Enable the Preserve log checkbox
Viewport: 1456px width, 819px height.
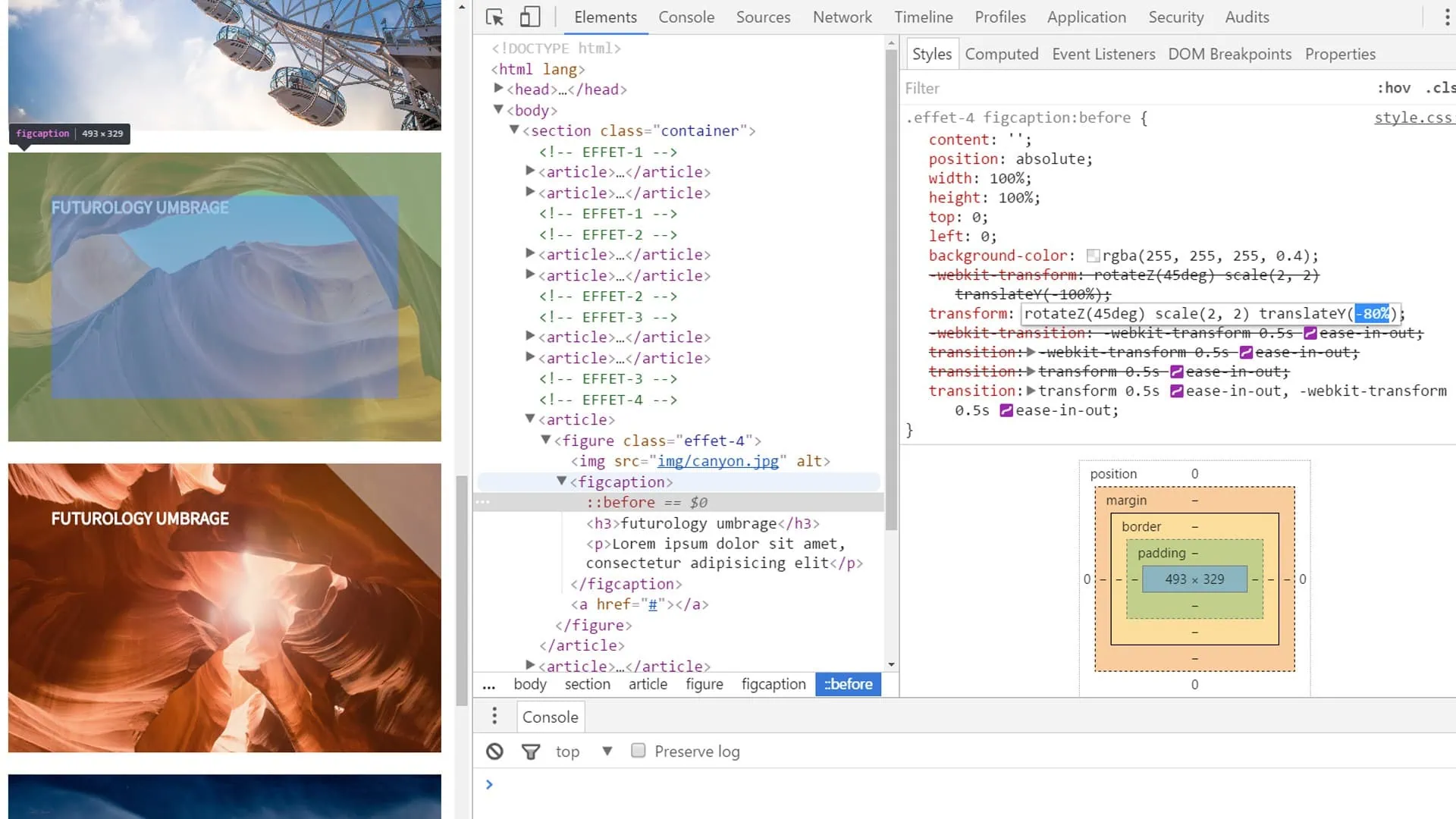click(x=639, y=751)
